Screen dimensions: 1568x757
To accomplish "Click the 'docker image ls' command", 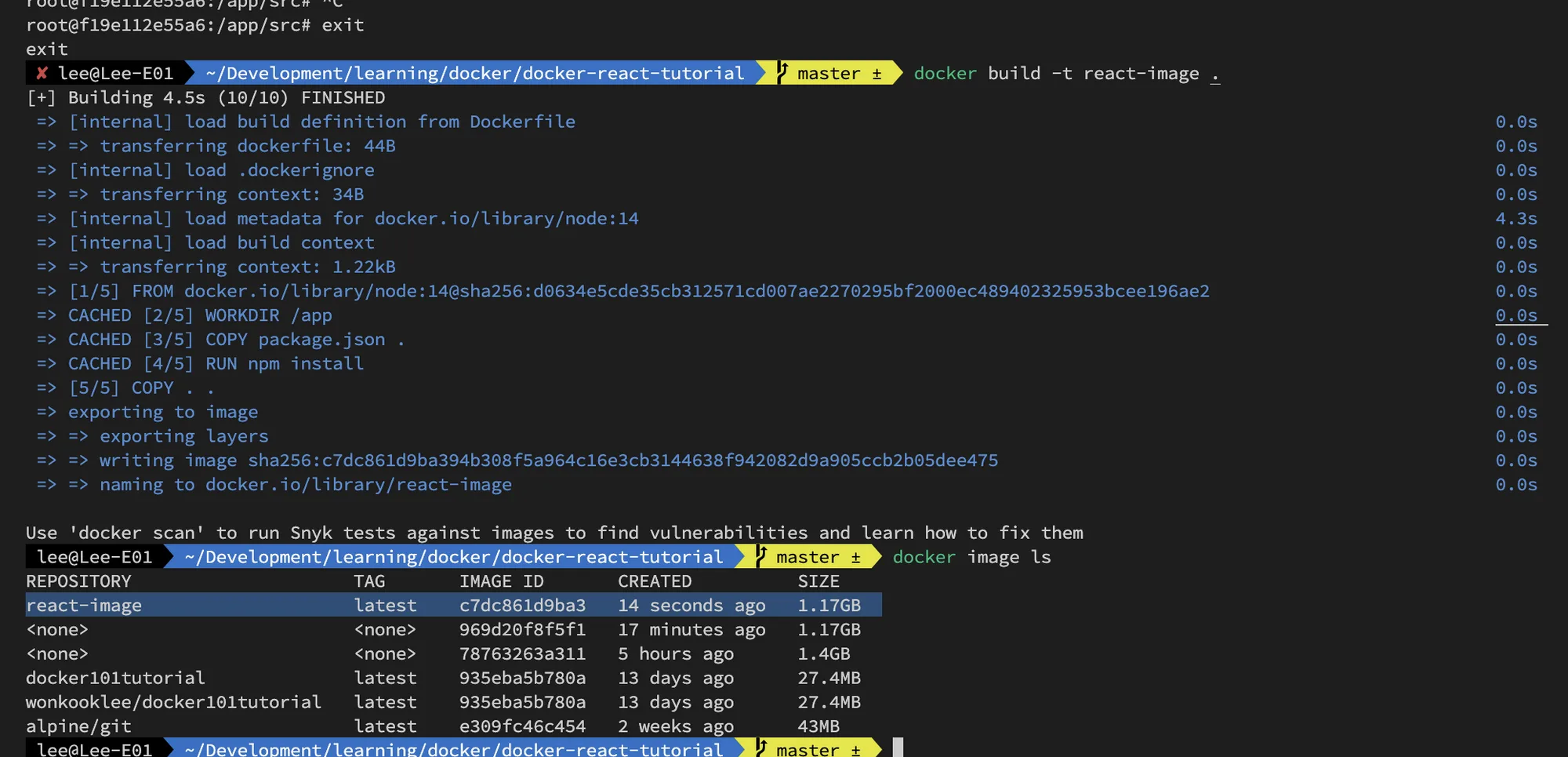I will (x=971, y=557).
